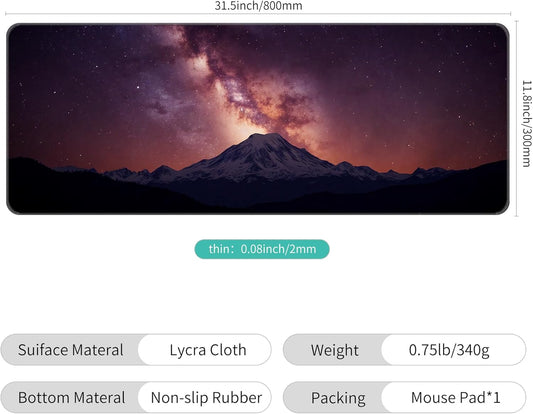Click the horizontal width dimension line
Viewport: 533px width, 414px height.
pyautogui.click(x=258, y=14)
